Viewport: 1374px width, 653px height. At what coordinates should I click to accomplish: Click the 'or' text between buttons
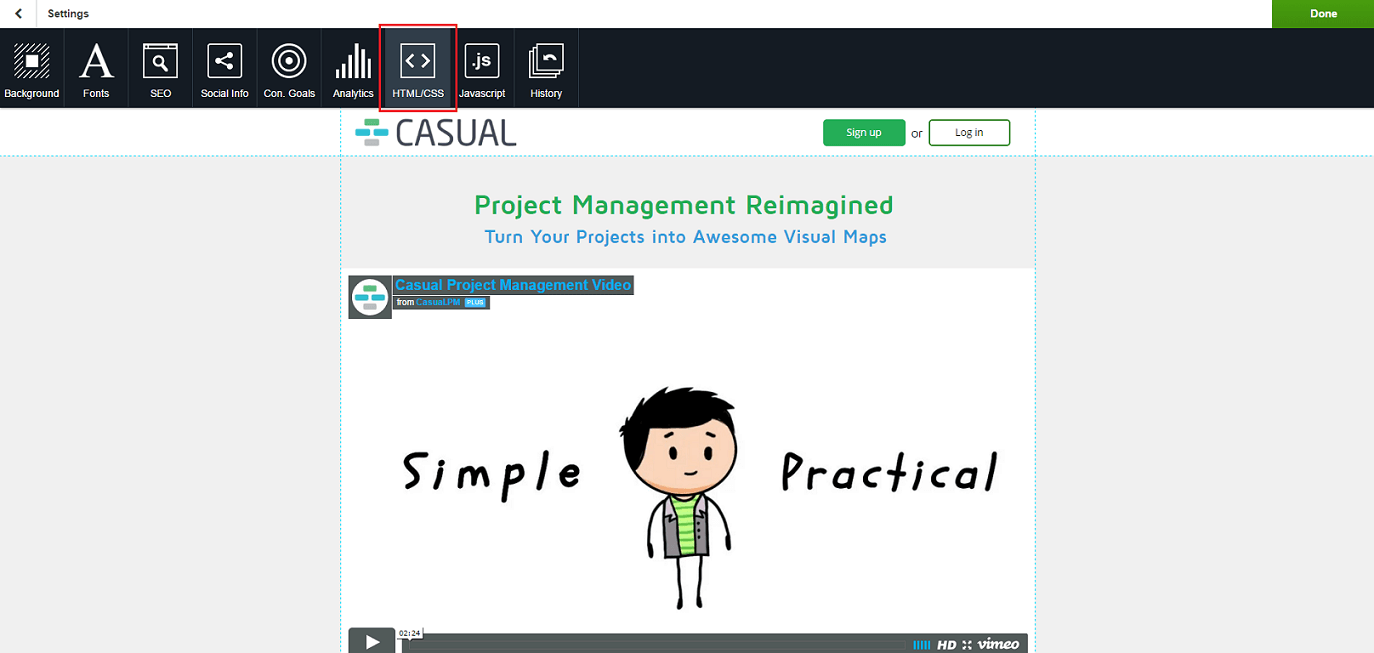pyautogui.click(x=917, y=134)
